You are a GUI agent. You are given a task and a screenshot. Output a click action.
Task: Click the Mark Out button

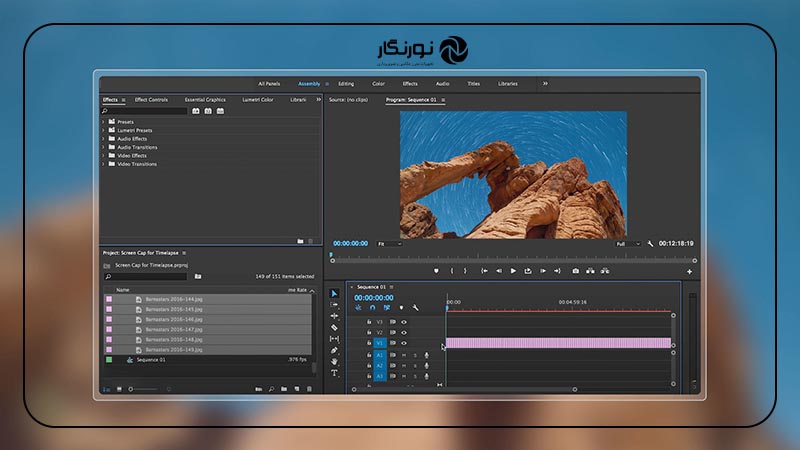coord(465,271)
